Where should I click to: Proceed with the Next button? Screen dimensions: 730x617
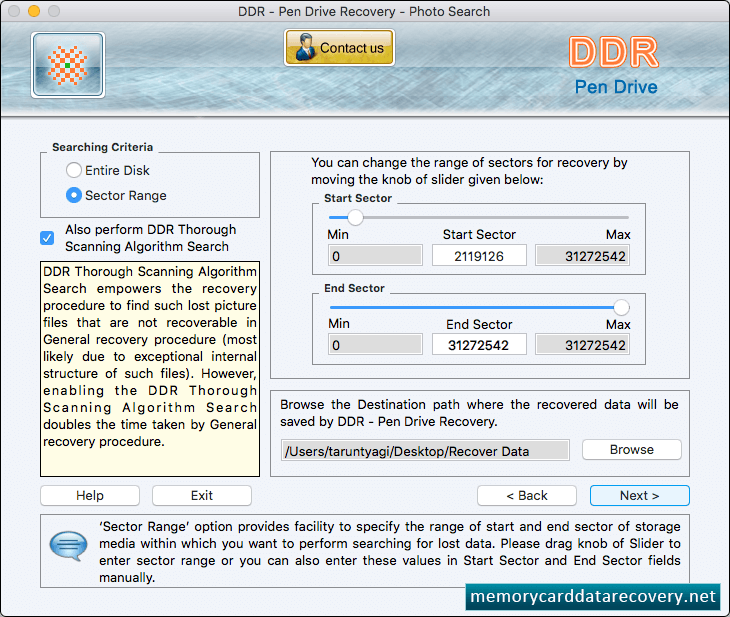[640, 495]
